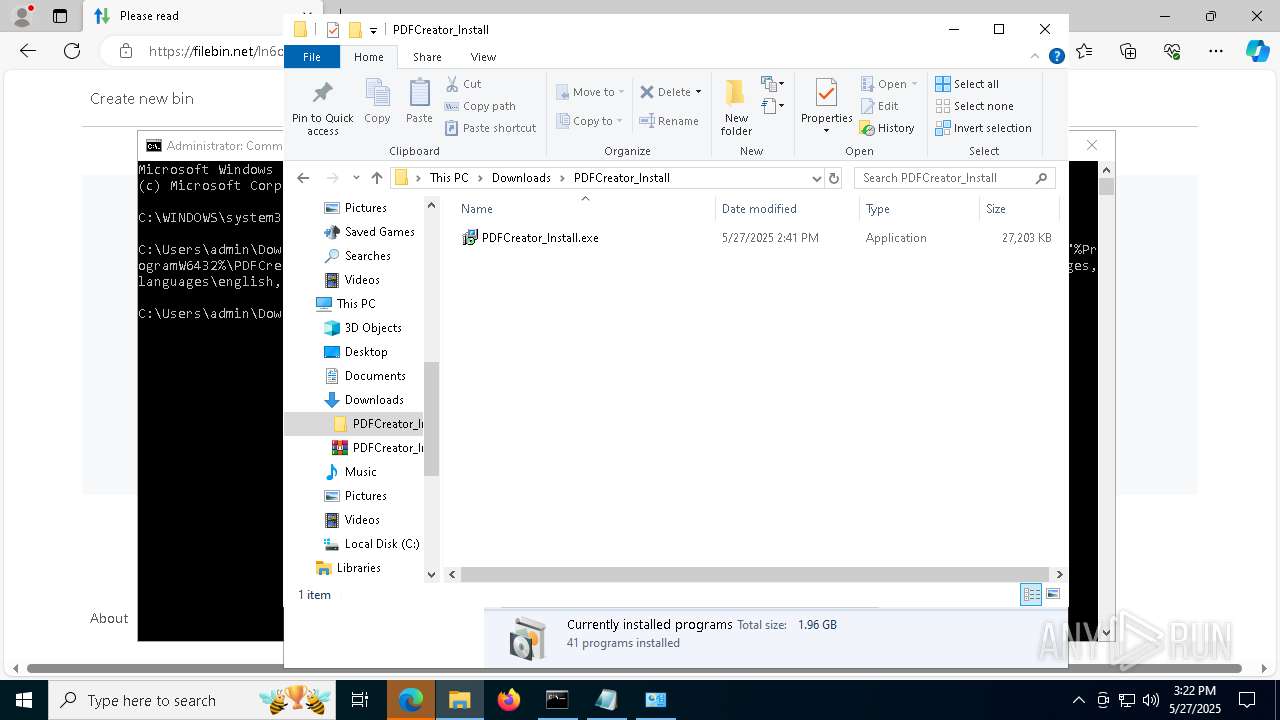Click Copy path in Clipboard group

(x=480, y=106)
